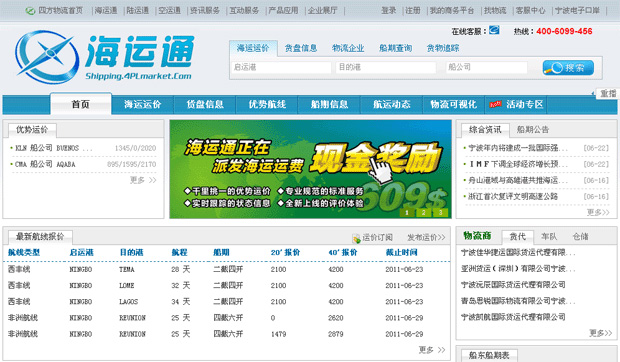
Task: Open 找物流 link
Action: (495, 11)
